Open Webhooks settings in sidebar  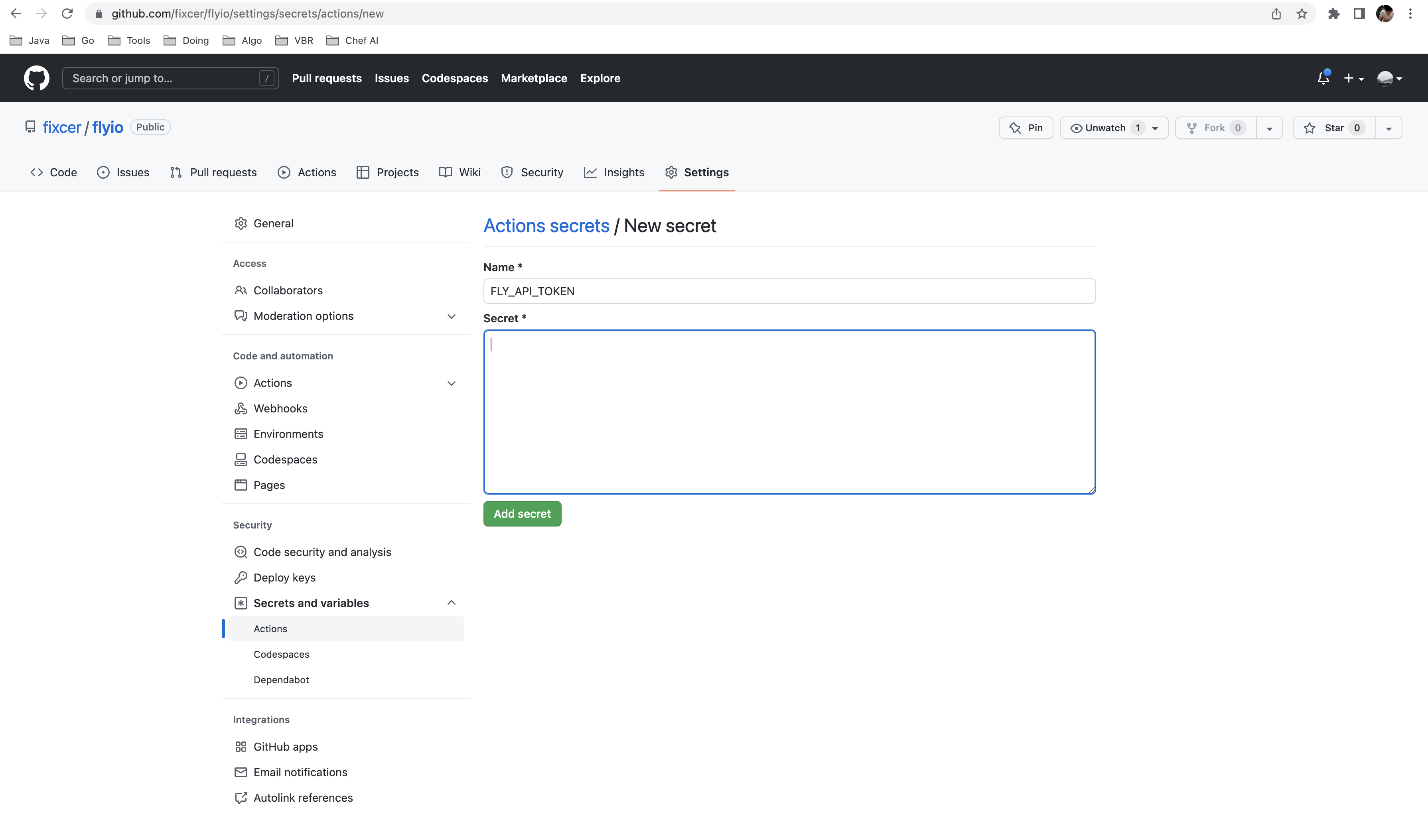(x=280, y=408)
